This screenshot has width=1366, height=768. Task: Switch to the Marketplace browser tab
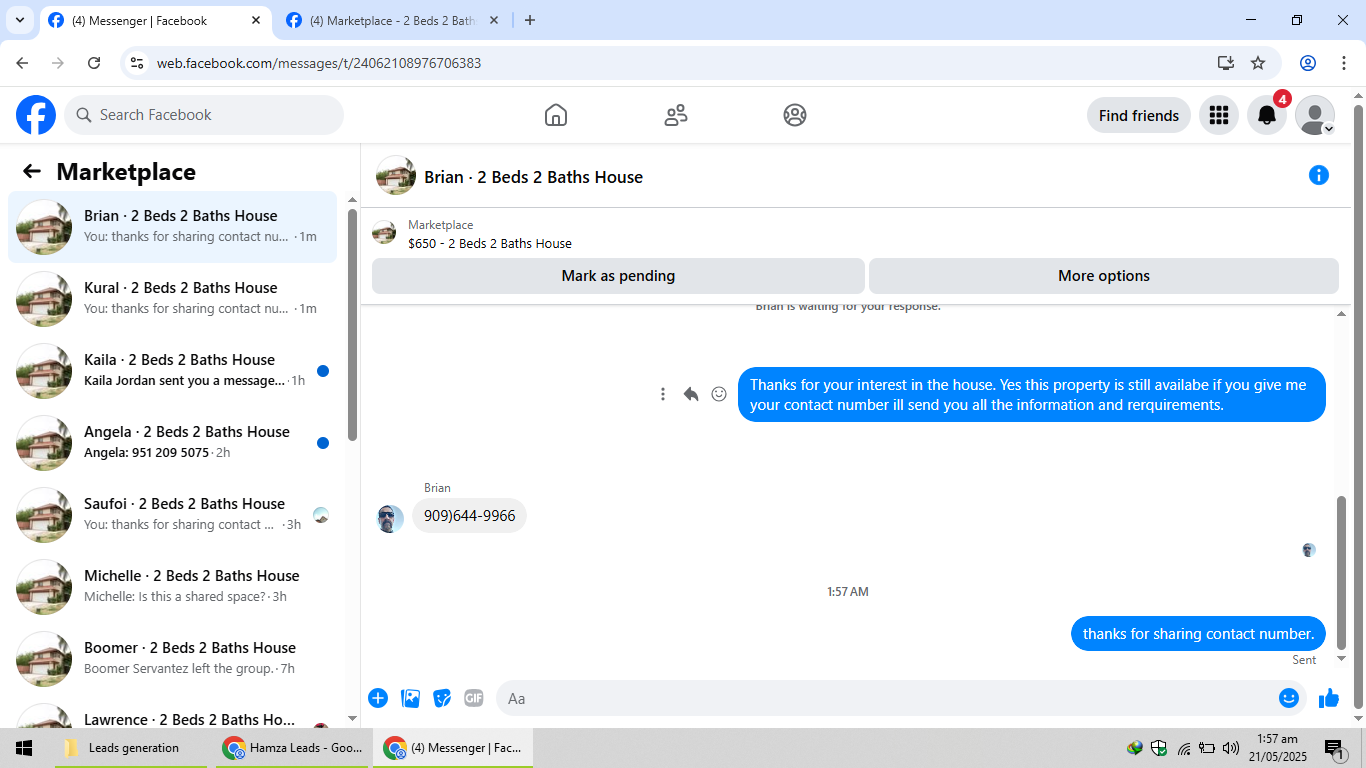click(392, 20)
